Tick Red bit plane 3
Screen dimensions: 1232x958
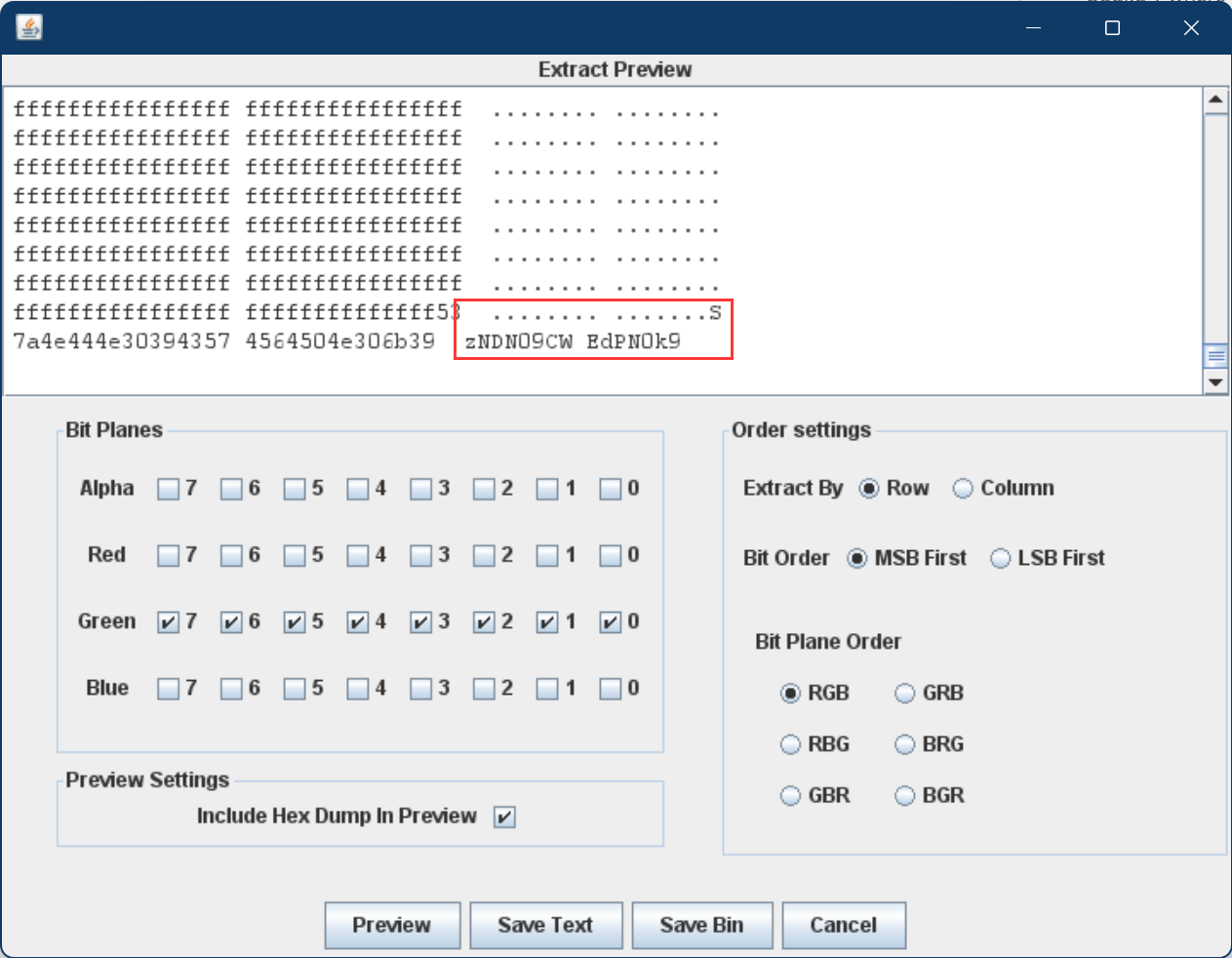[420, 555]
